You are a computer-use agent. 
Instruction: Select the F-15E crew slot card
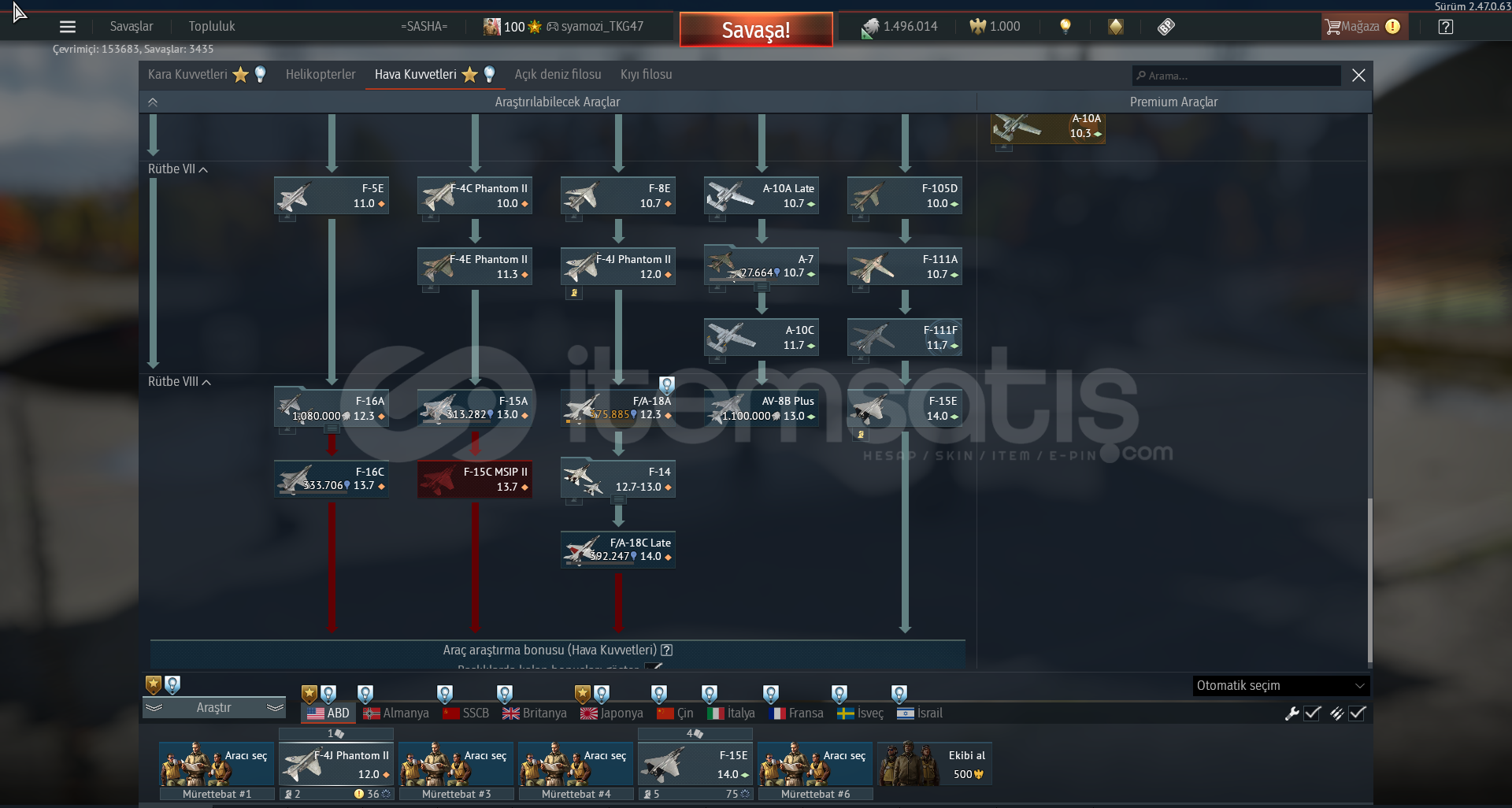(x=695, y=764)
